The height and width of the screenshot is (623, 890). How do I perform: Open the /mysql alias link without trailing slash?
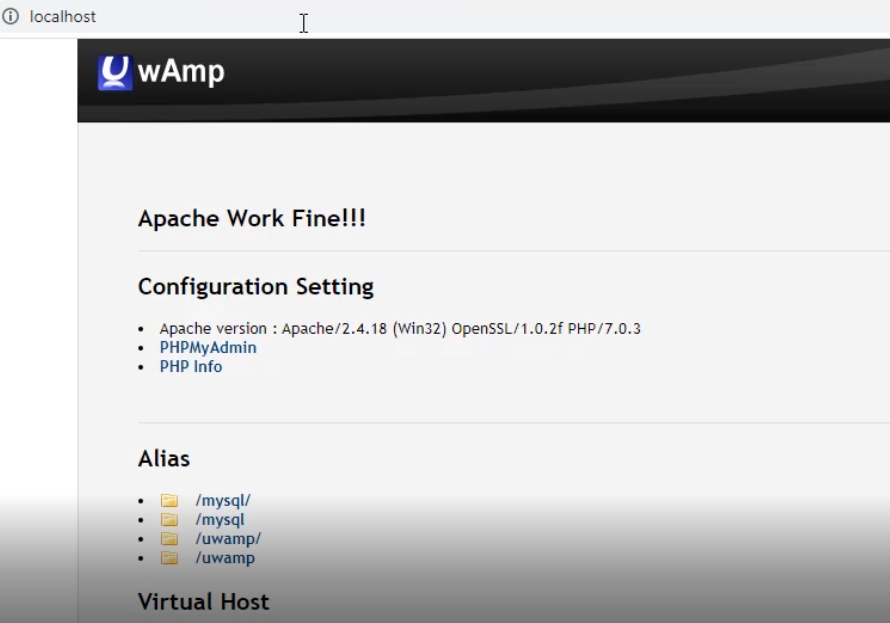tap(220, 520)
